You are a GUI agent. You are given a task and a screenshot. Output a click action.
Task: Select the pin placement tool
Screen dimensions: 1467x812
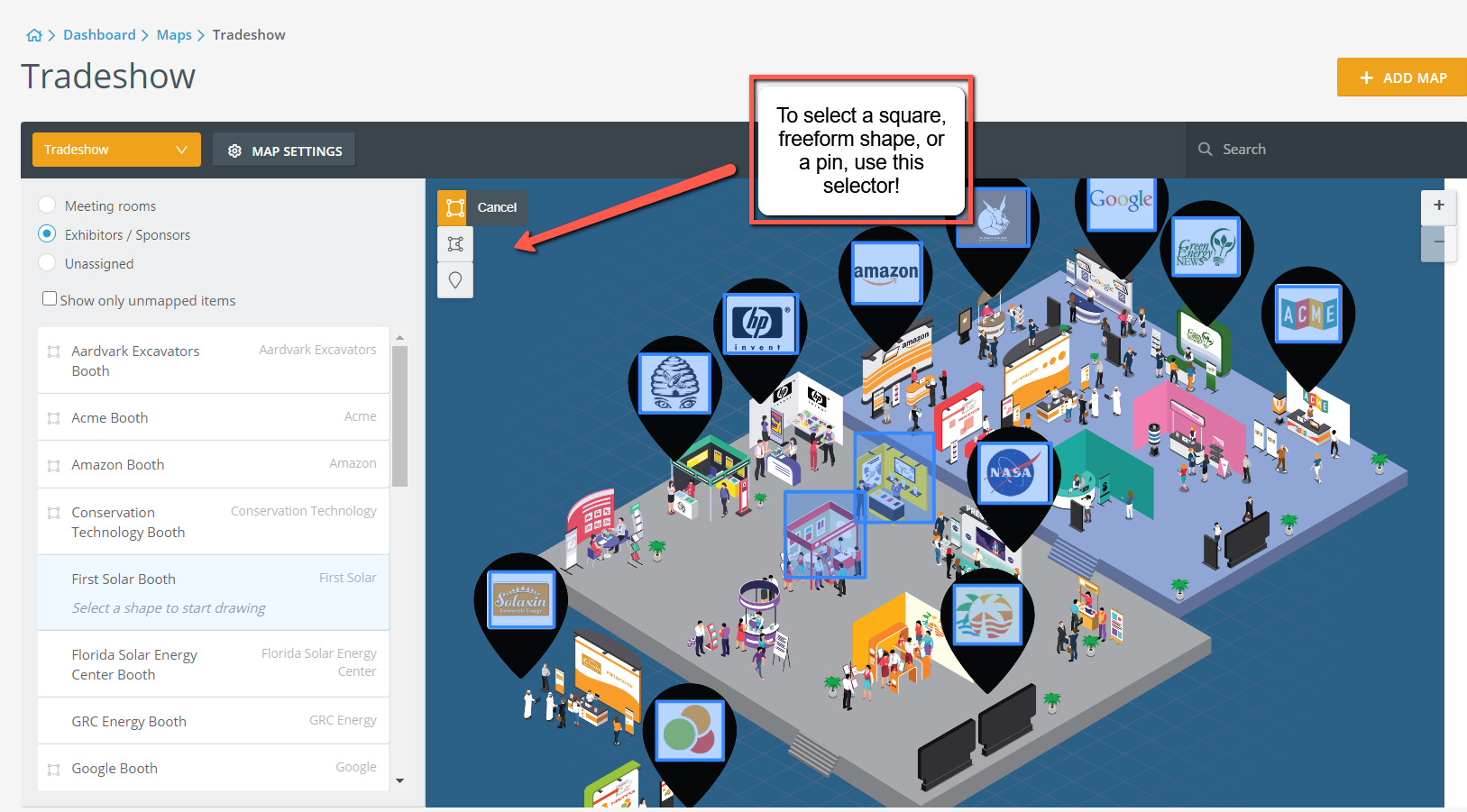point(455,280)
